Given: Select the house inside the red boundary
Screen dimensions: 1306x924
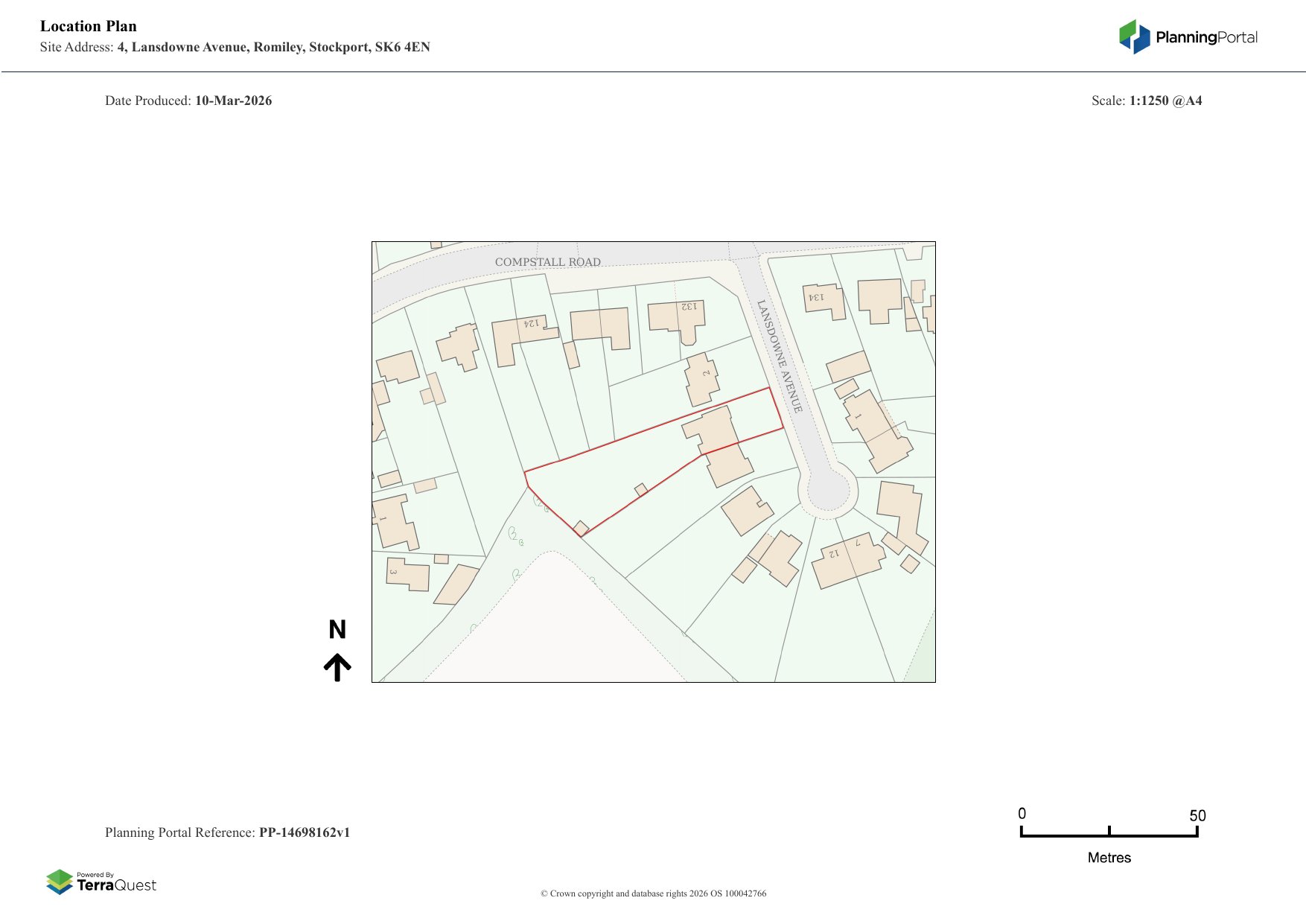Looking at the screenshot, I should point(711,430).
